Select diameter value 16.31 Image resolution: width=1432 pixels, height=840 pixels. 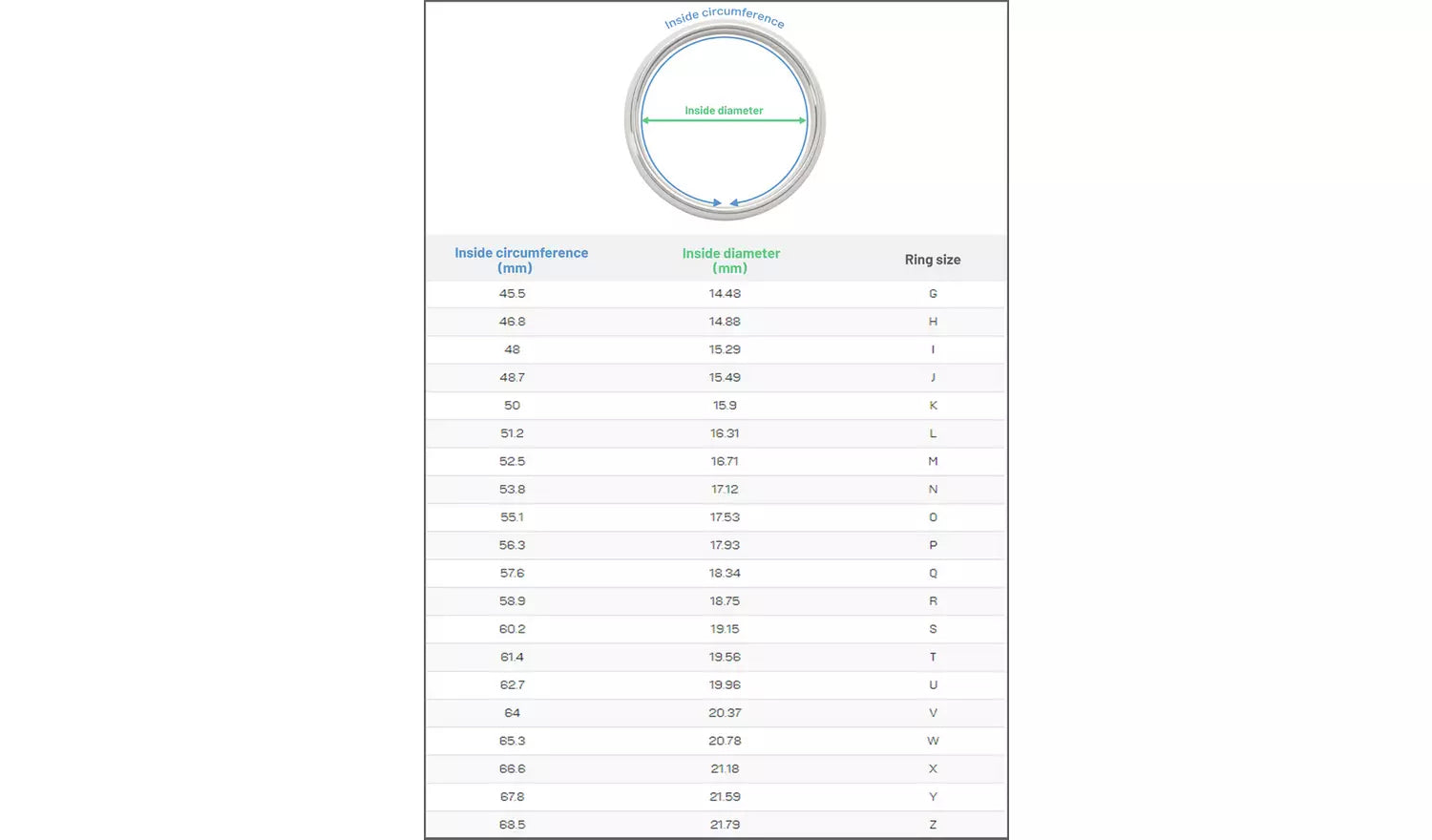pos(725,433)
